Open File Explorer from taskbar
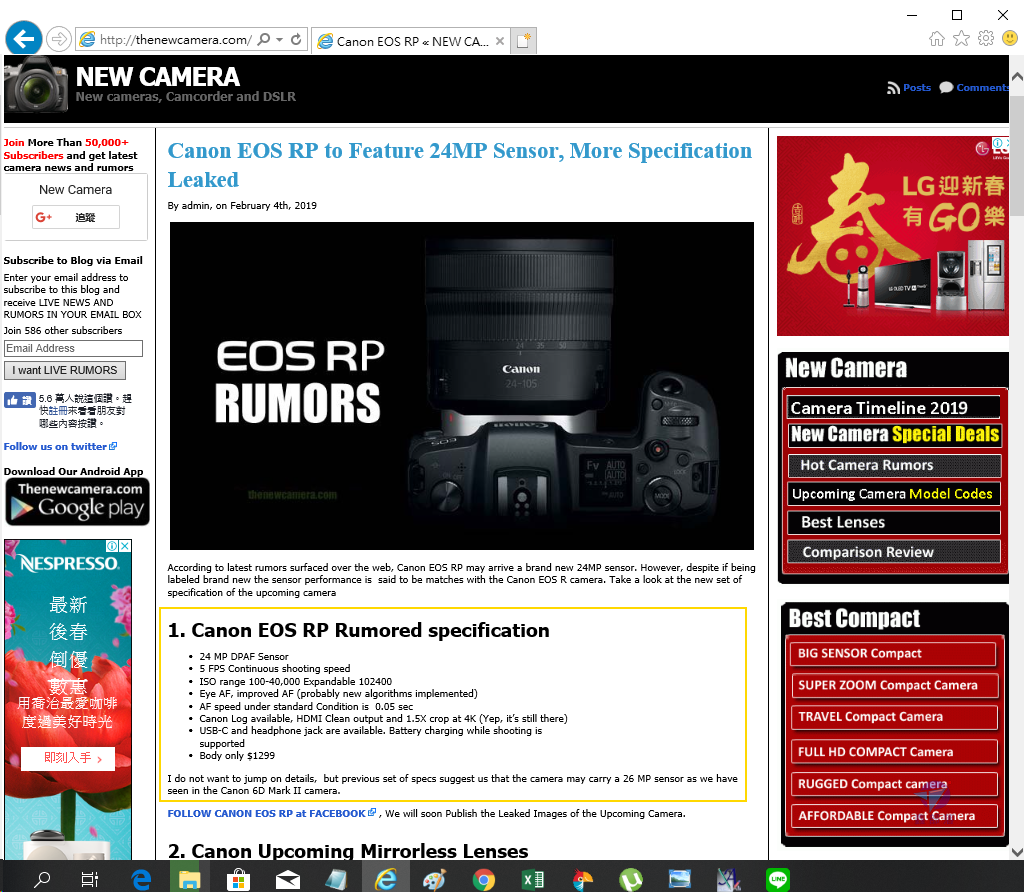 point(189,879)
